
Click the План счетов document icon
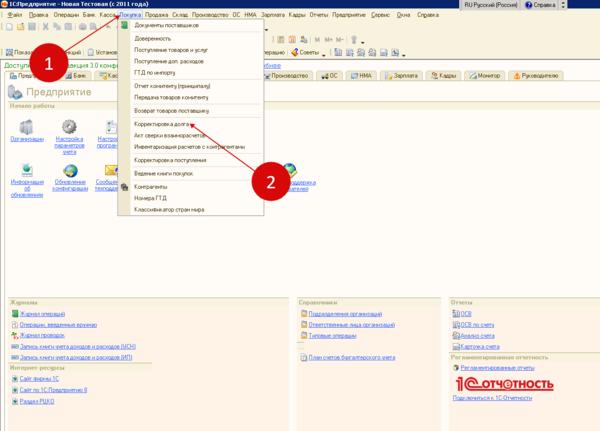pos(303,358)
